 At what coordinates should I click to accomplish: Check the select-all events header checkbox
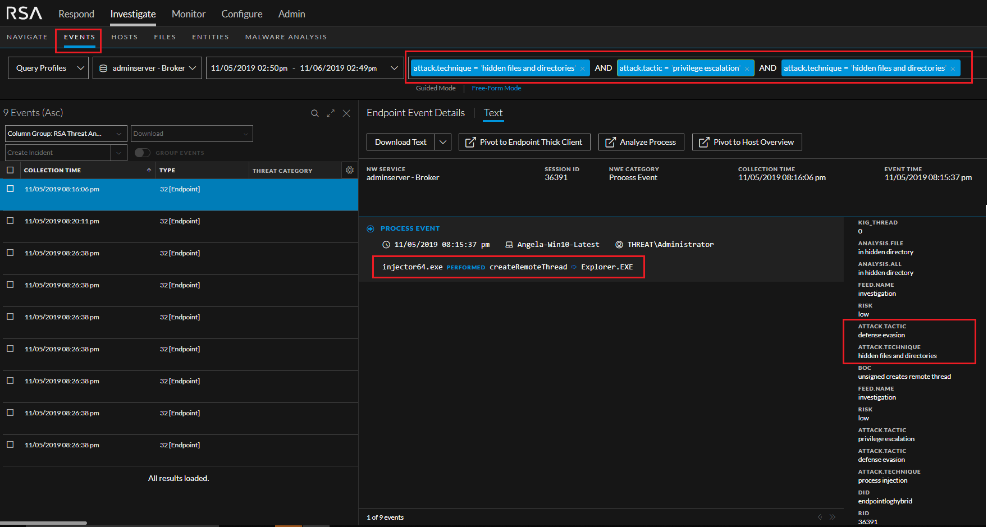point(11,171)
